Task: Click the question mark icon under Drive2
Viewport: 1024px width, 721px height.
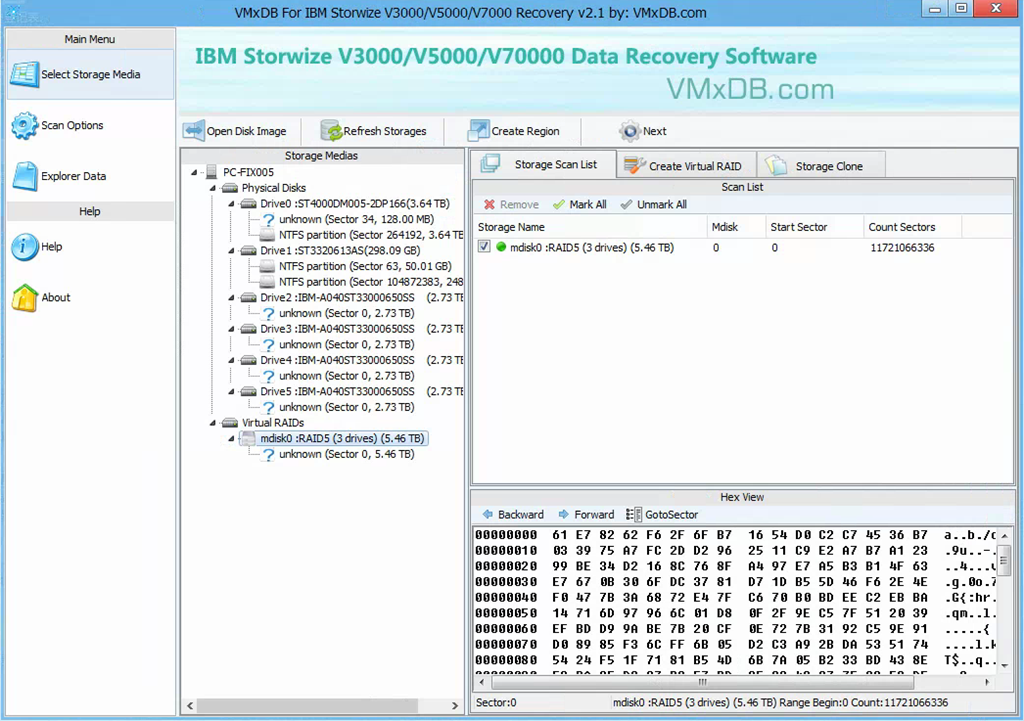Action: [268, 313]
